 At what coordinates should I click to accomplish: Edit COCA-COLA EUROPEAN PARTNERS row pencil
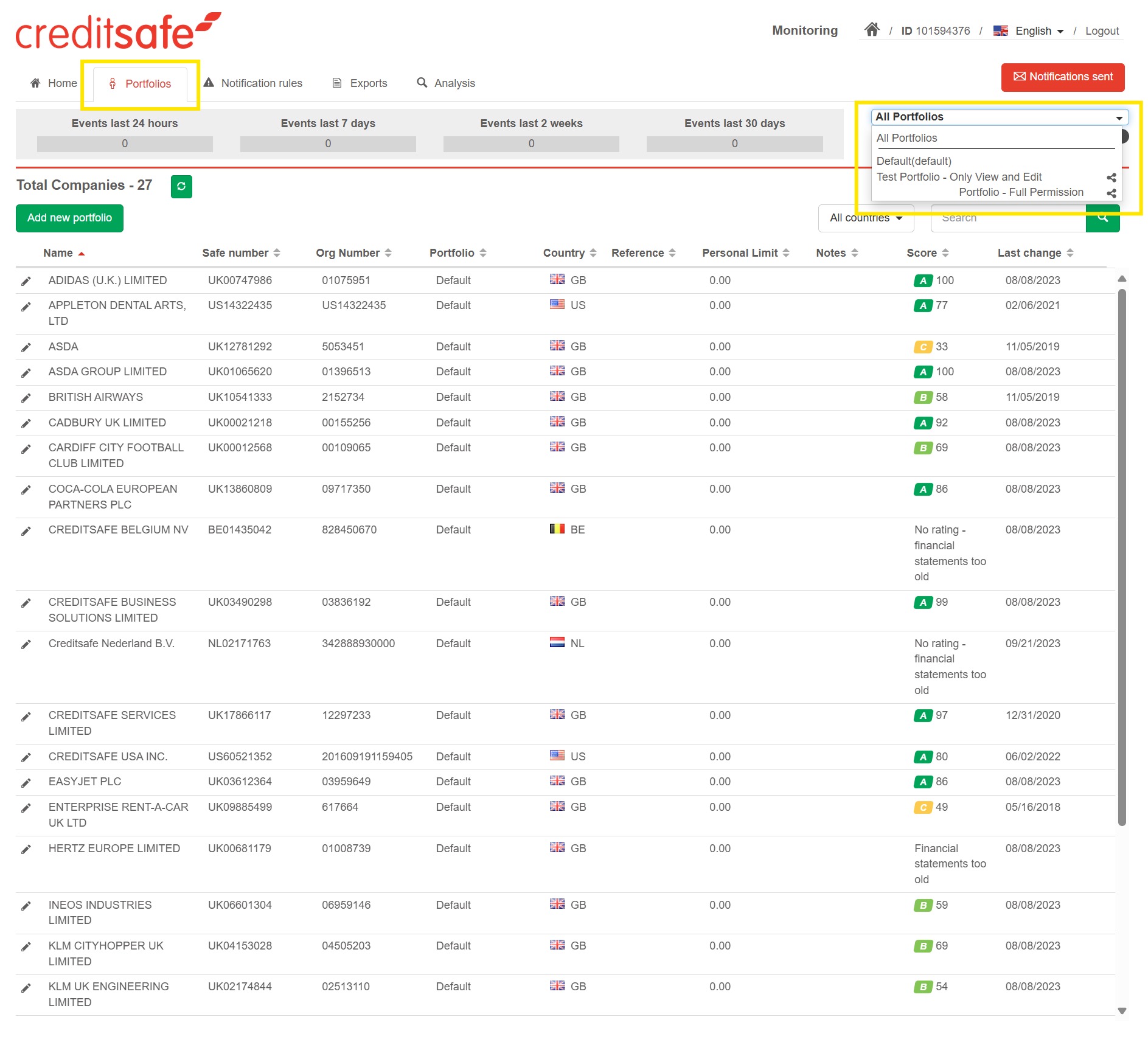pos(26,490)
